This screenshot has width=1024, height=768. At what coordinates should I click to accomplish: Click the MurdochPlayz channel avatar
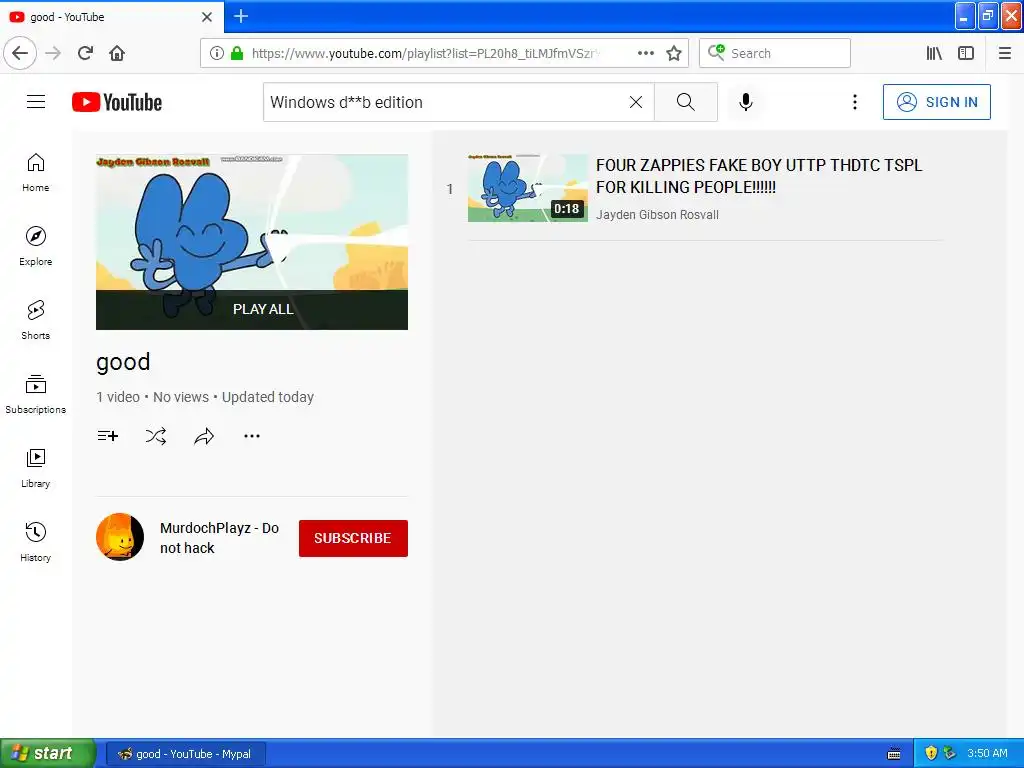click(x=120, y=537)
